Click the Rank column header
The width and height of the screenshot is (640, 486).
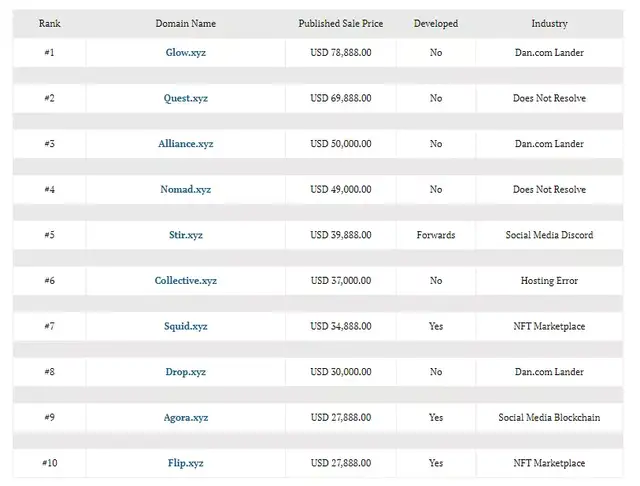[x=49, y=23]
